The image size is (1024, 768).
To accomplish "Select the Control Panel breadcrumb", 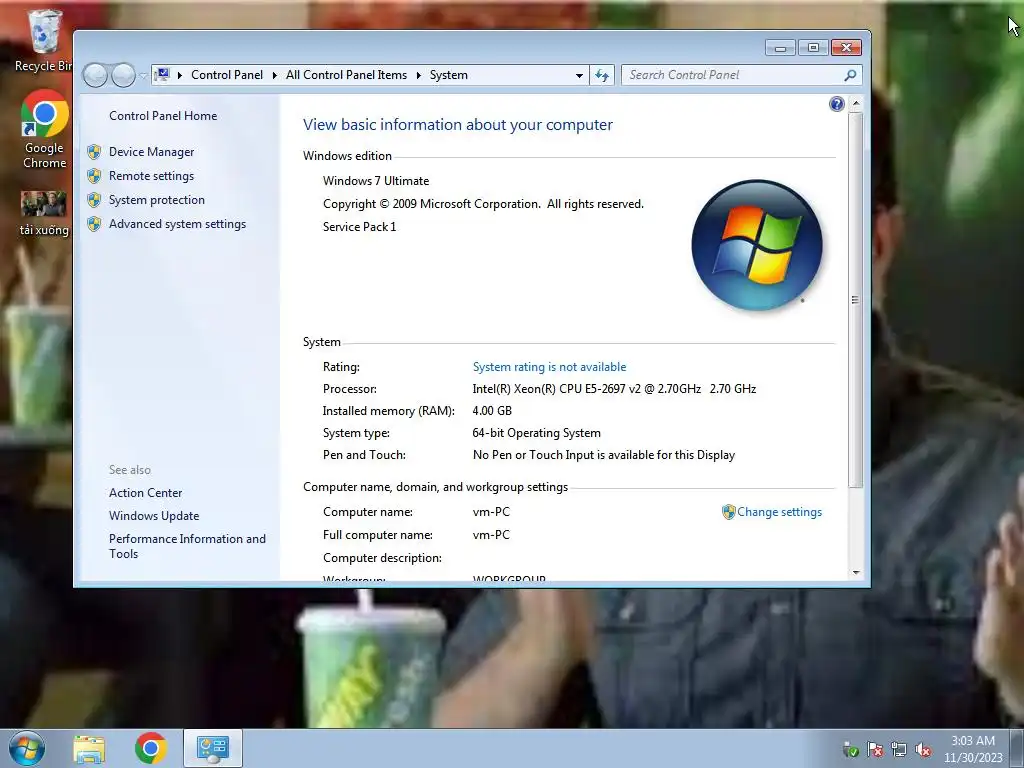I will pos(227,75).
